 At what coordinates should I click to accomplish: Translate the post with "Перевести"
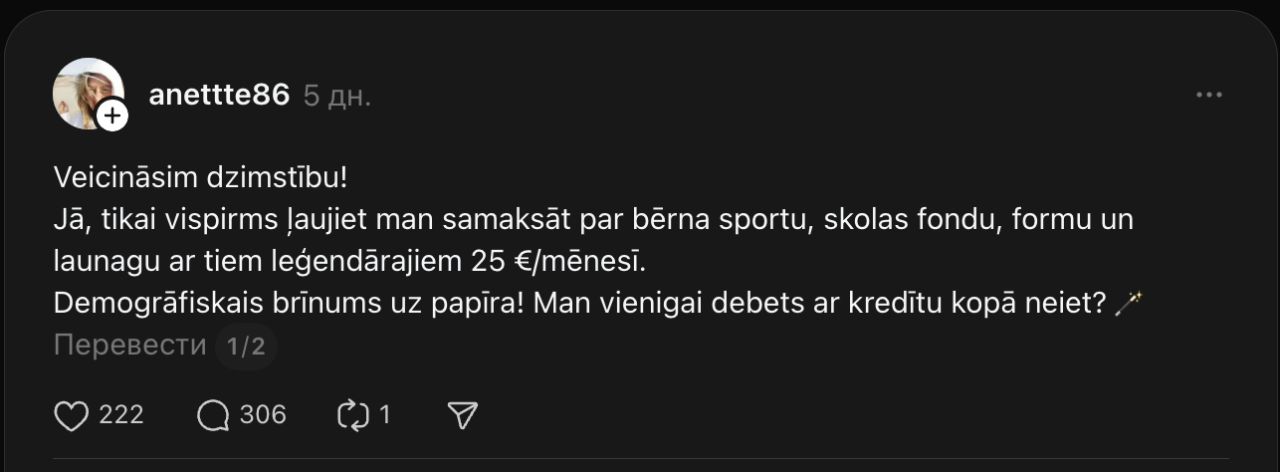pyautogui.click(x=130, y=346)
